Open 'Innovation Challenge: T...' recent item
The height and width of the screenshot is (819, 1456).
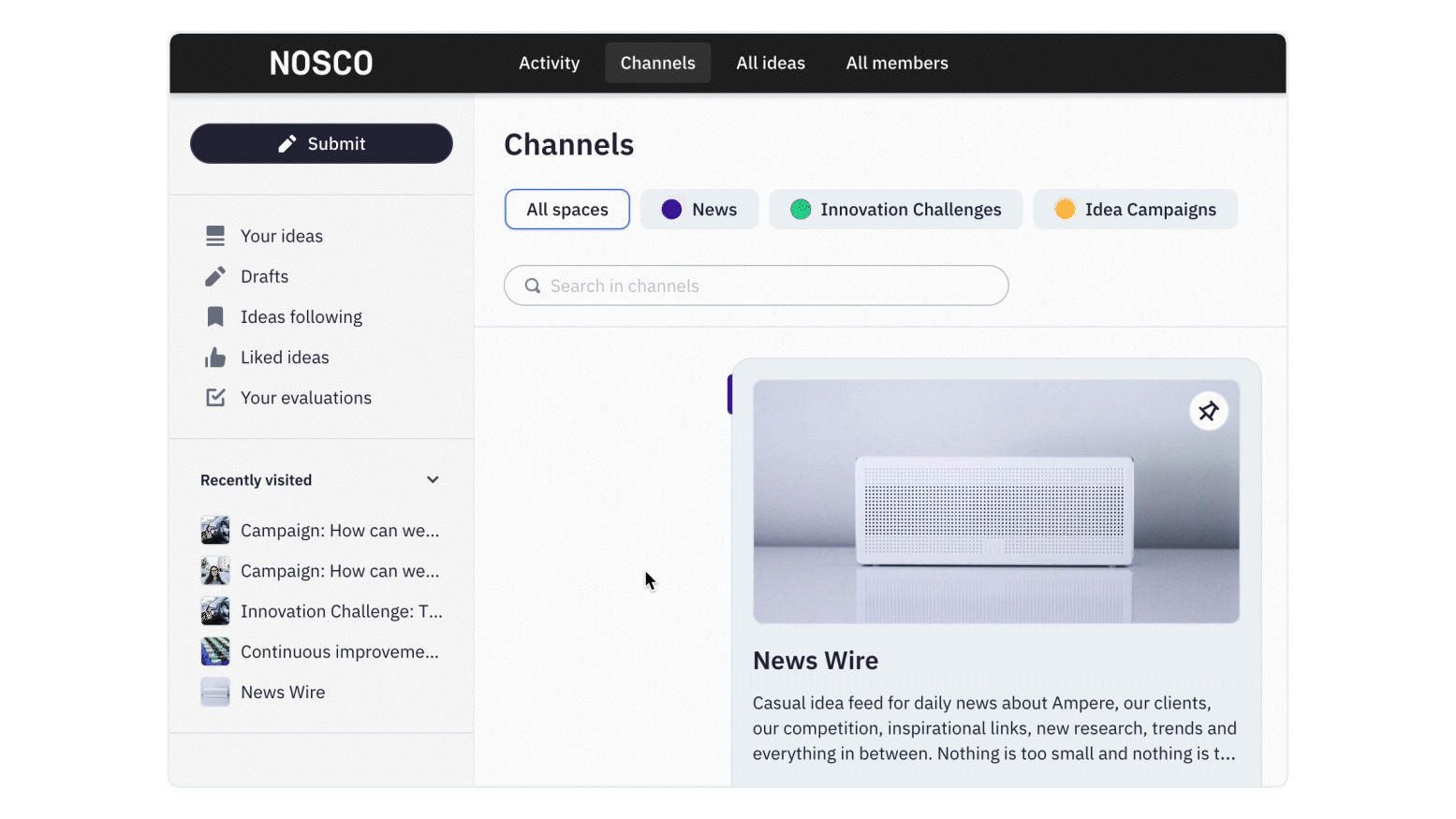[341, 610]
